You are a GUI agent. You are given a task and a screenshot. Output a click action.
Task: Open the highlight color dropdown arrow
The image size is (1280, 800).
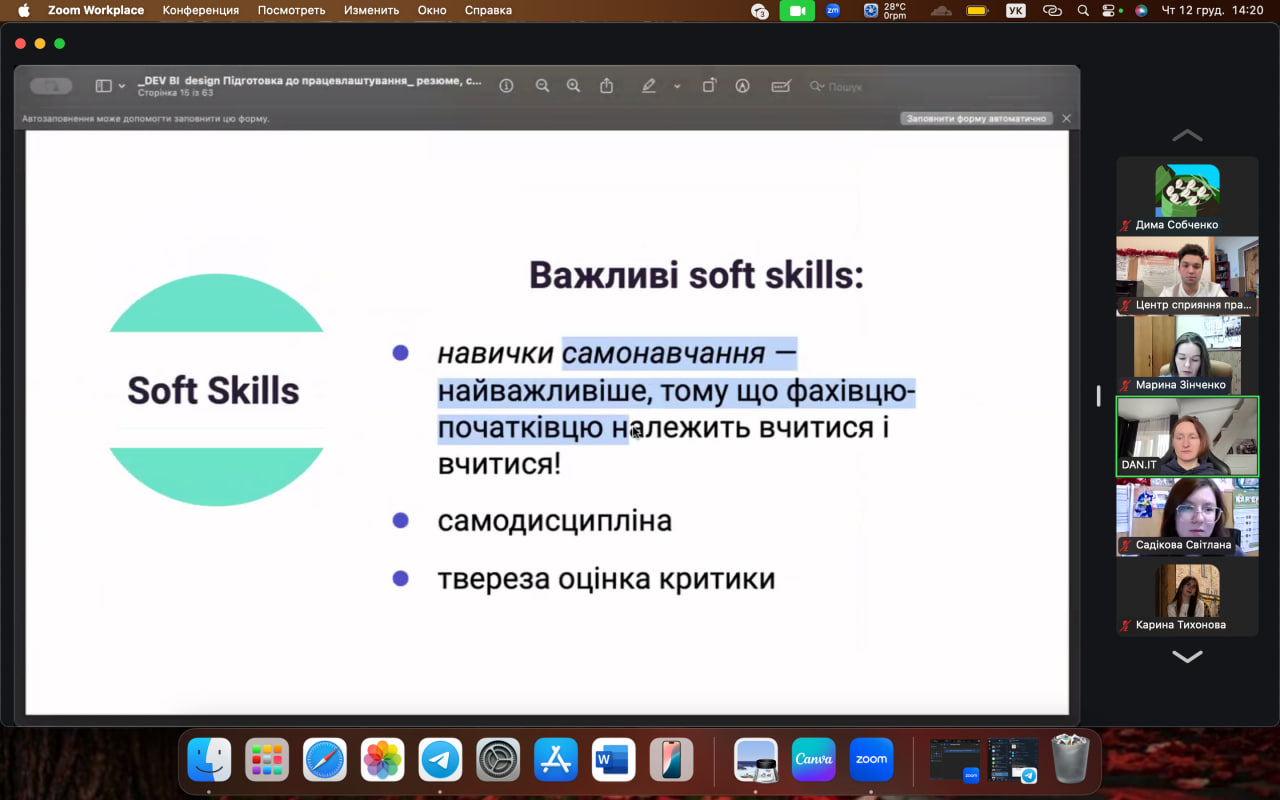677,86
